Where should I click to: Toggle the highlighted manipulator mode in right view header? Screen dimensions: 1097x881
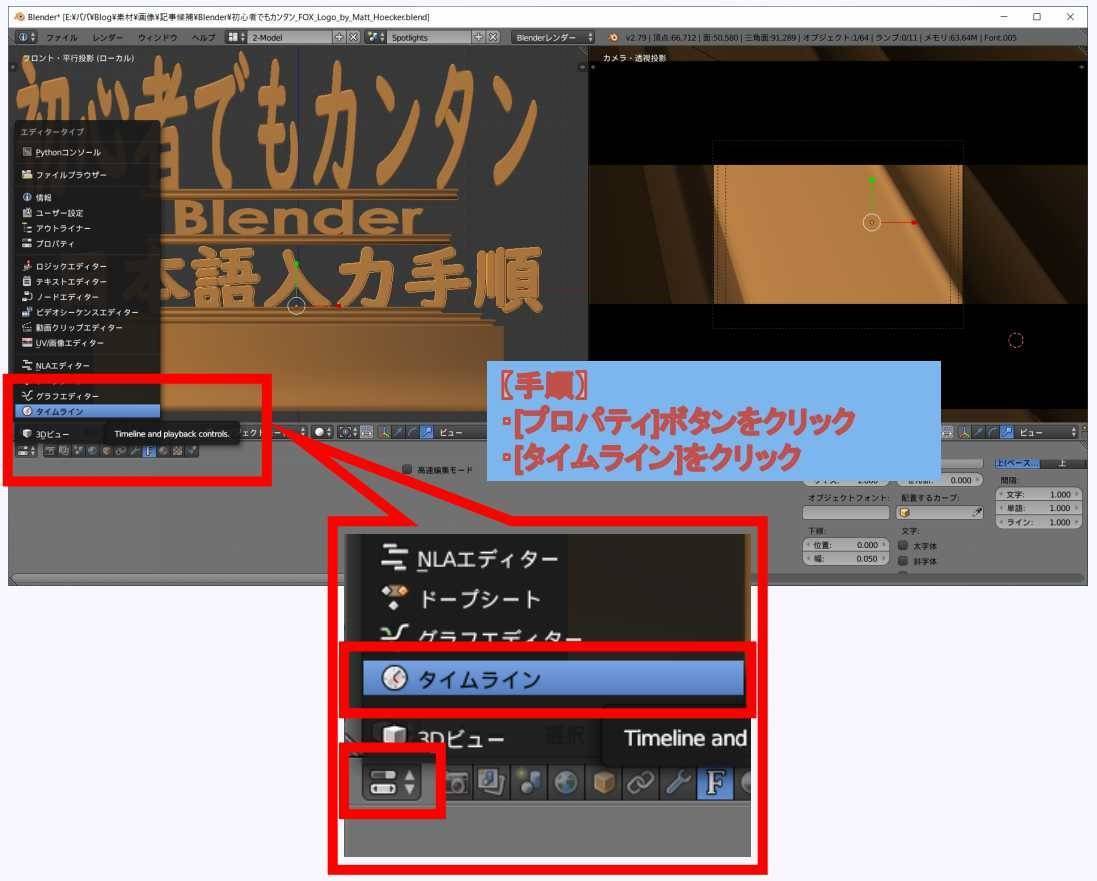coord(1007,432)
